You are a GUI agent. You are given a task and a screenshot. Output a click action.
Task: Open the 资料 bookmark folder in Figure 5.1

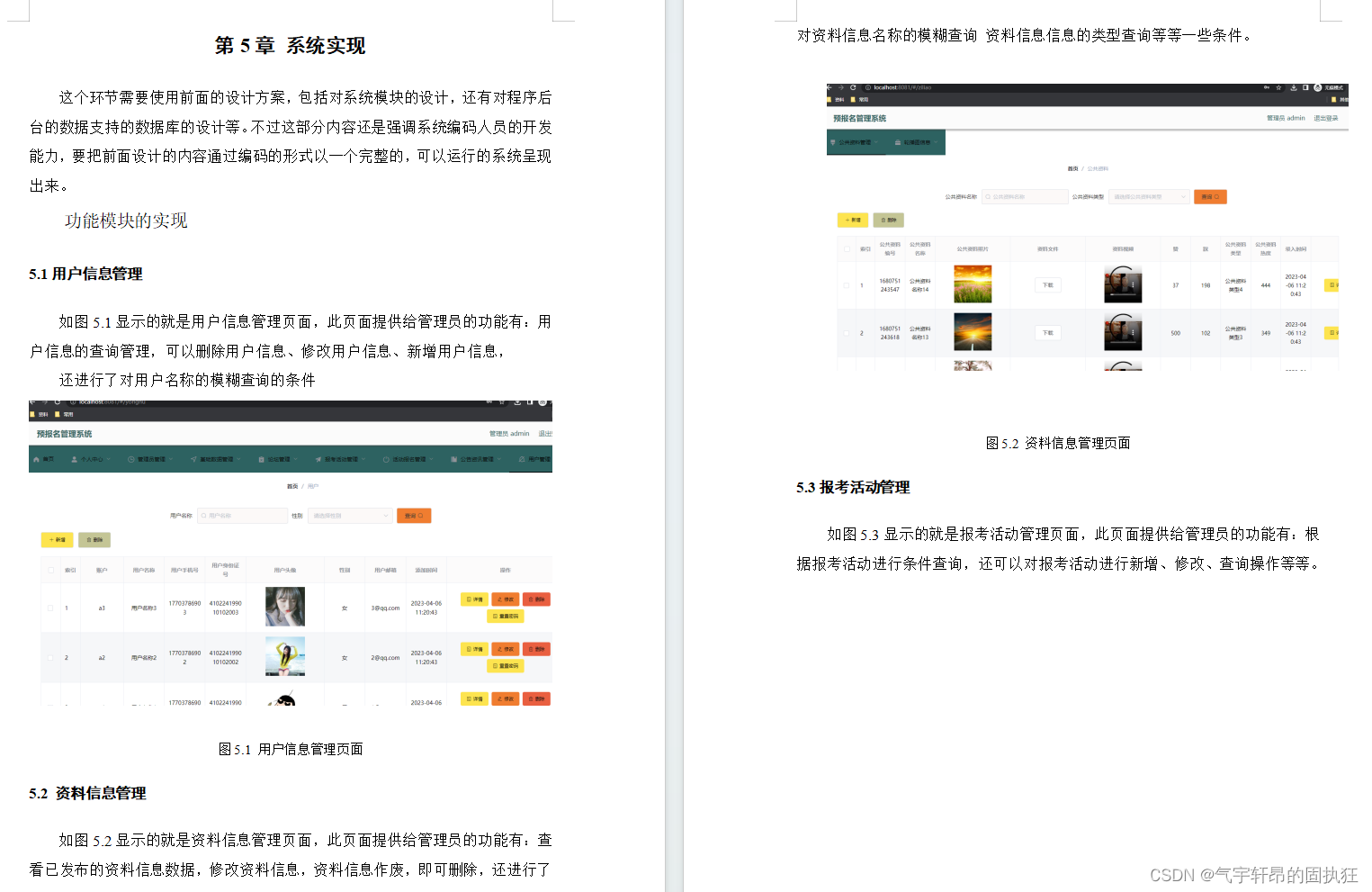(x=40, y=414)
